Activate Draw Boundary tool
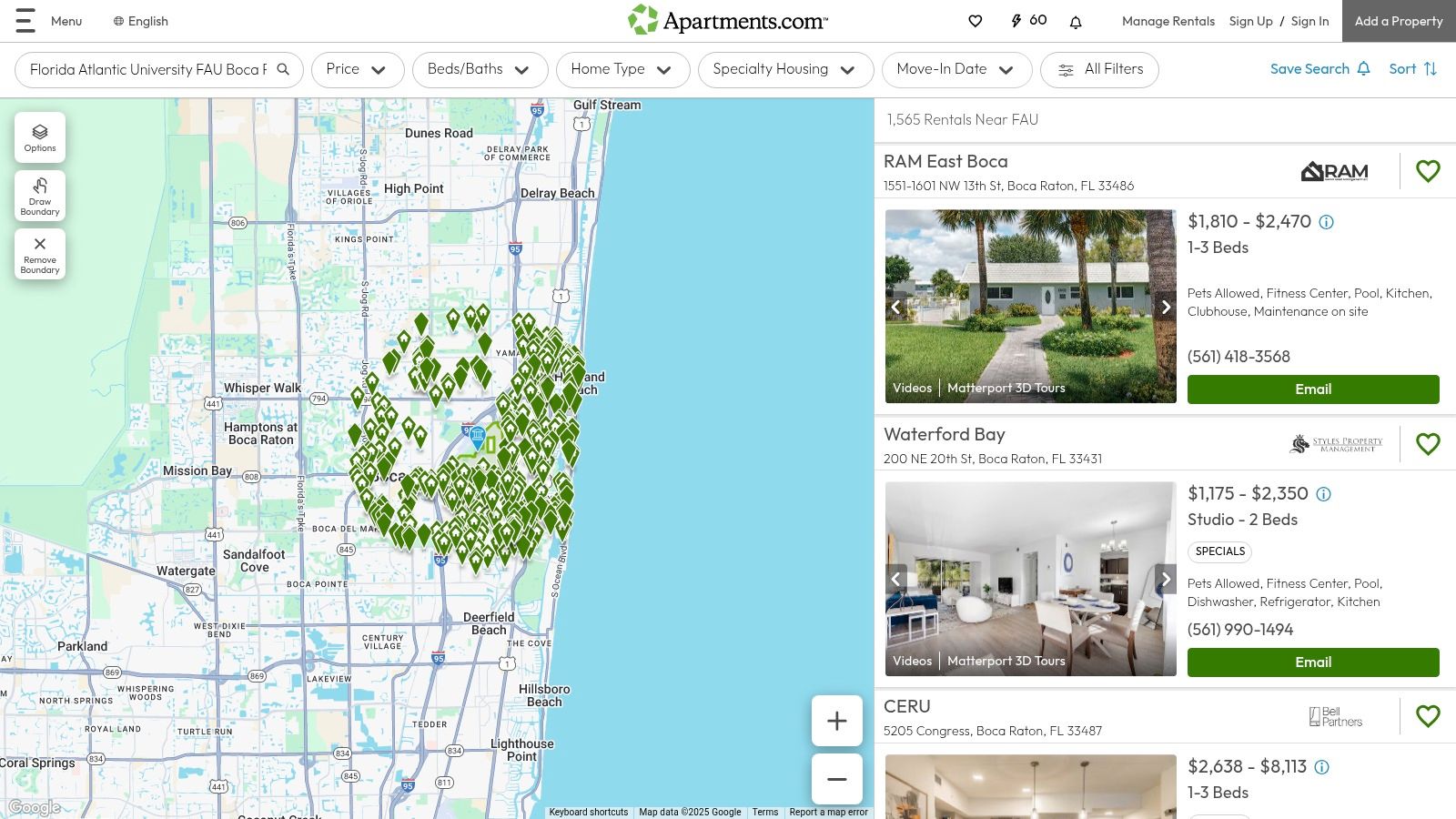This screenshot has height=819, width=1456. click(40, 196)
